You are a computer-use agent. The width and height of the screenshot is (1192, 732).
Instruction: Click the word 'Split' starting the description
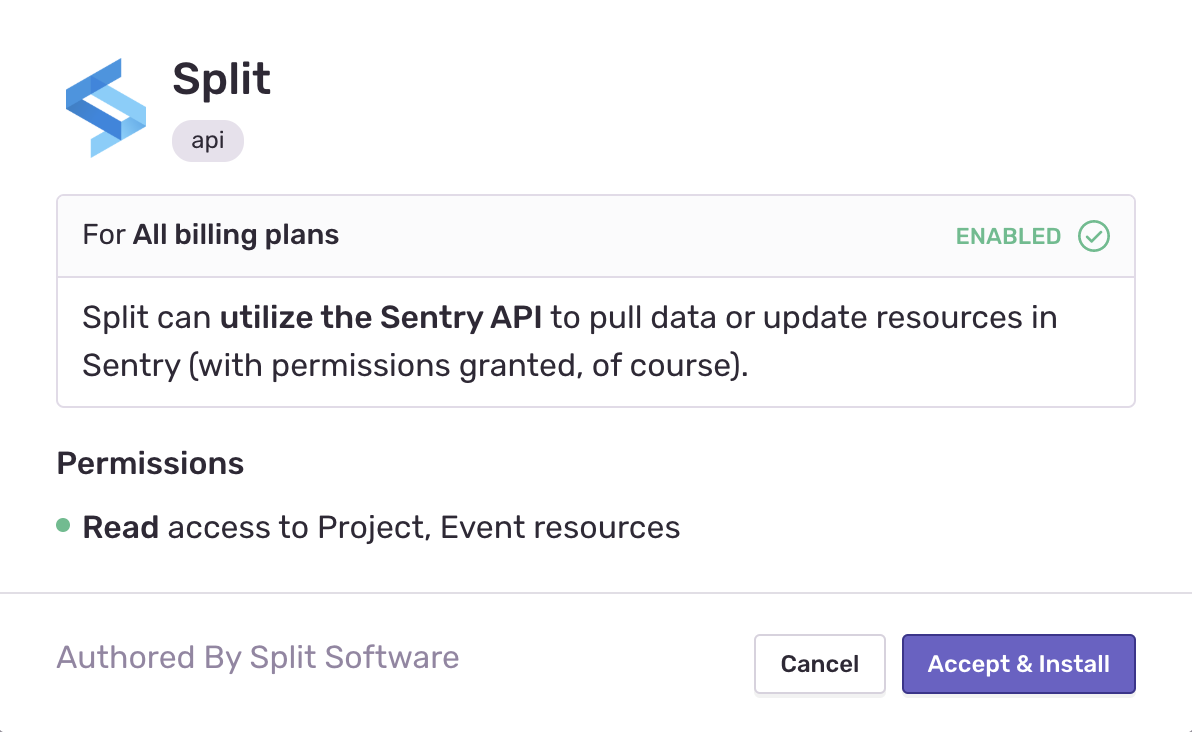tap(116, 318)
